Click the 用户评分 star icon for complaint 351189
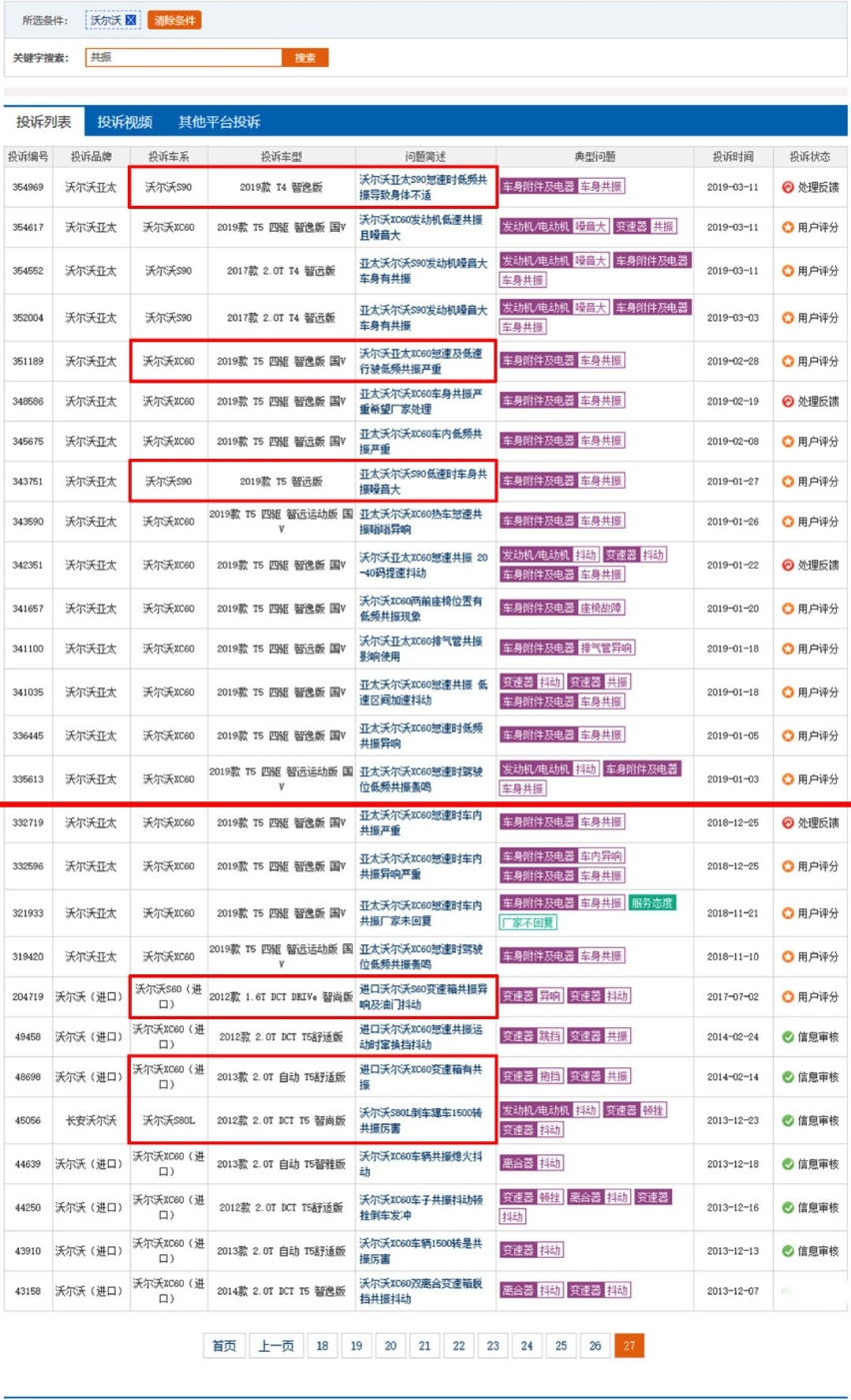 [787, 361]
